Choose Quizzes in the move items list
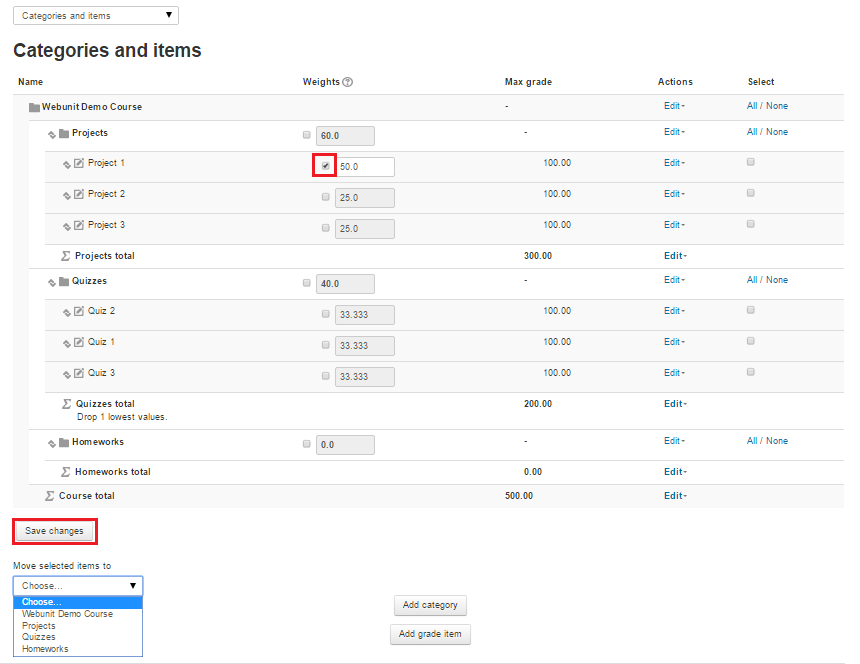 39,637
